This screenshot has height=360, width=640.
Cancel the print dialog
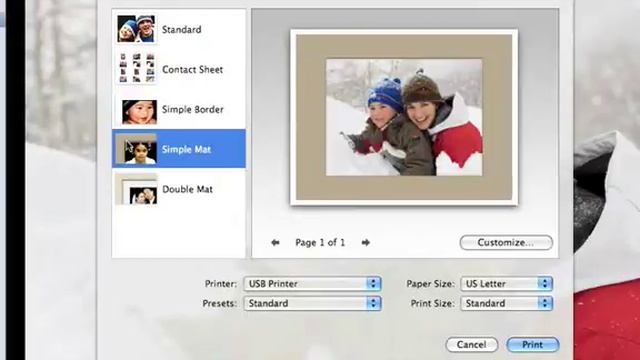(471, 344)
